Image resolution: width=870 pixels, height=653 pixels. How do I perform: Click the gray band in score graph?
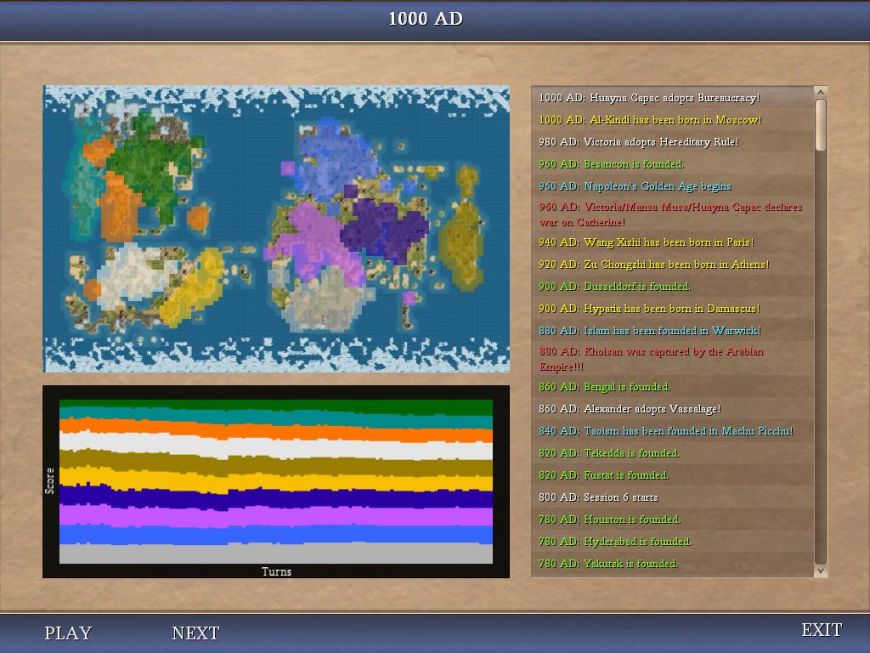pos(276,554)
